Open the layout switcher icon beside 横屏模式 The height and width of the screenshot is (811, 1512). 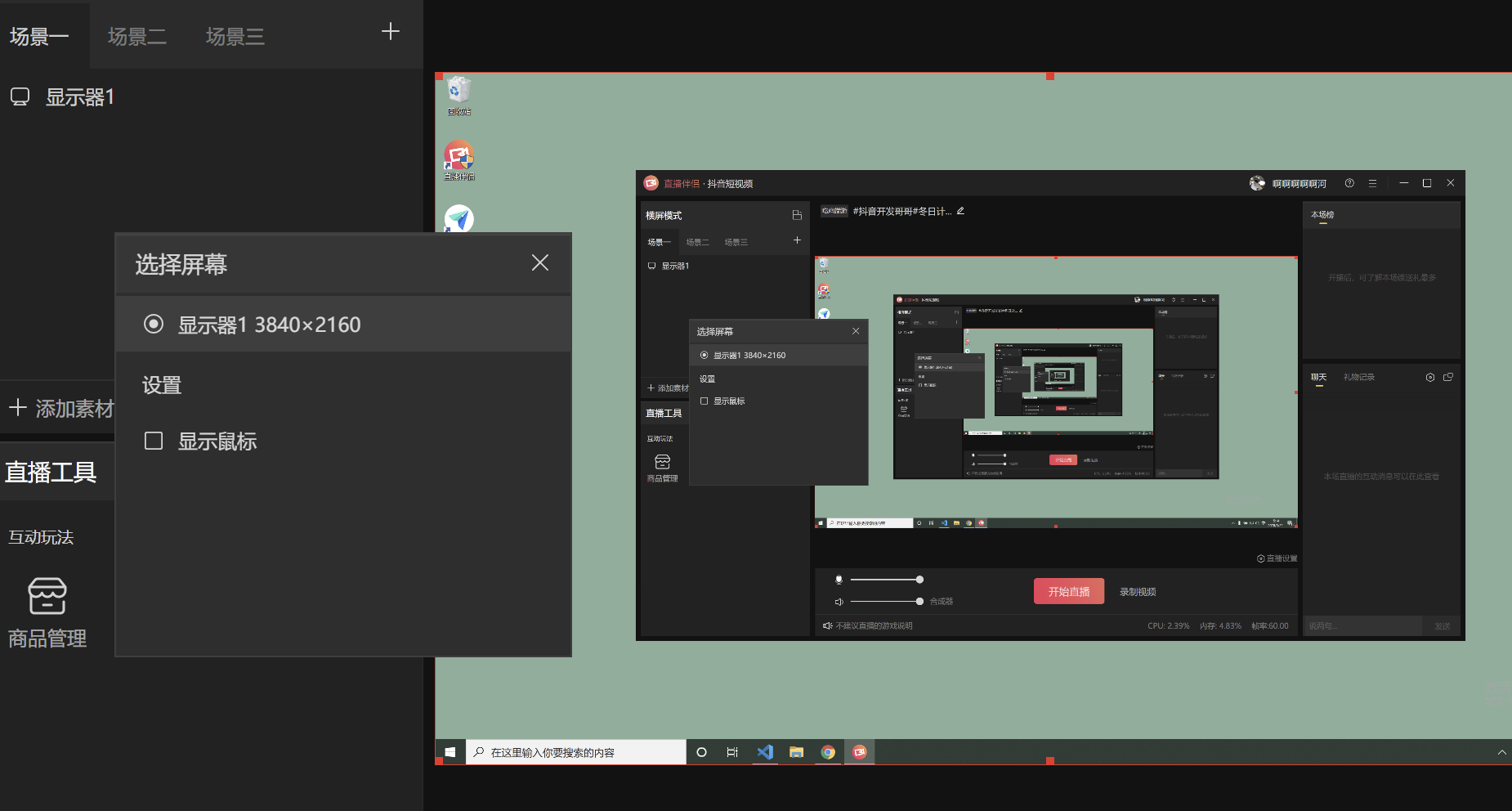(797, 215)
